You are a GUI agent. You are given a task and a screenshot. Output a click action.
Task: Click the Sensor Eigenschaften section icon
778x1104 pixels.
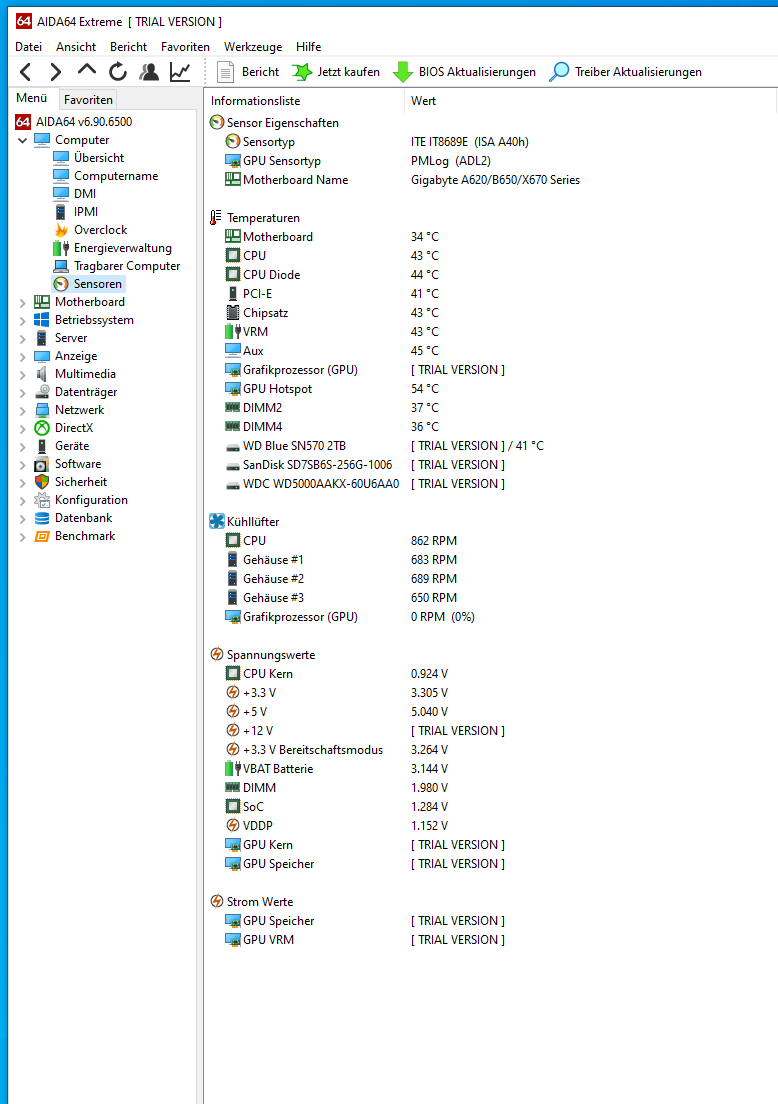(x=217, y=123)
